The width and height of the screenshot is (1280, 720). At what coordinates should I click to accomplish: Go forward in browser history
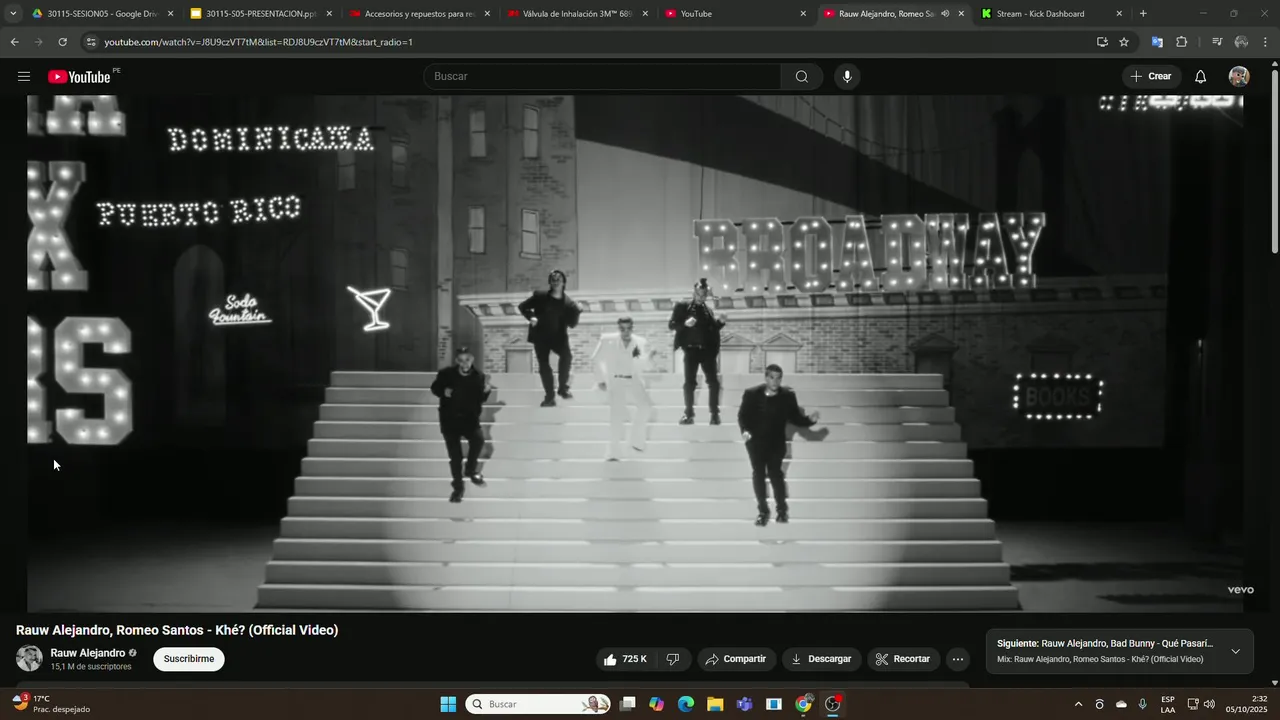38,42
